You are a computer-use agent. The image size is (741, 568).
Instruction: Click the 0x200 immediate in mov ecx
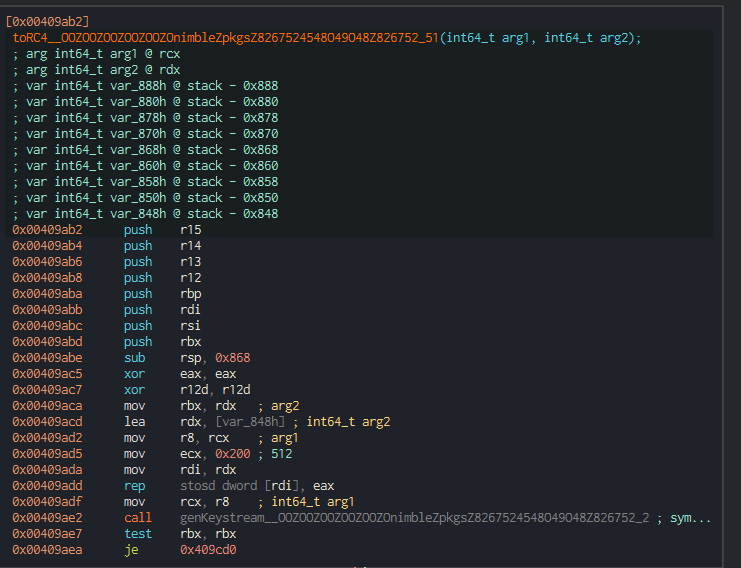[x=233, y=454]
